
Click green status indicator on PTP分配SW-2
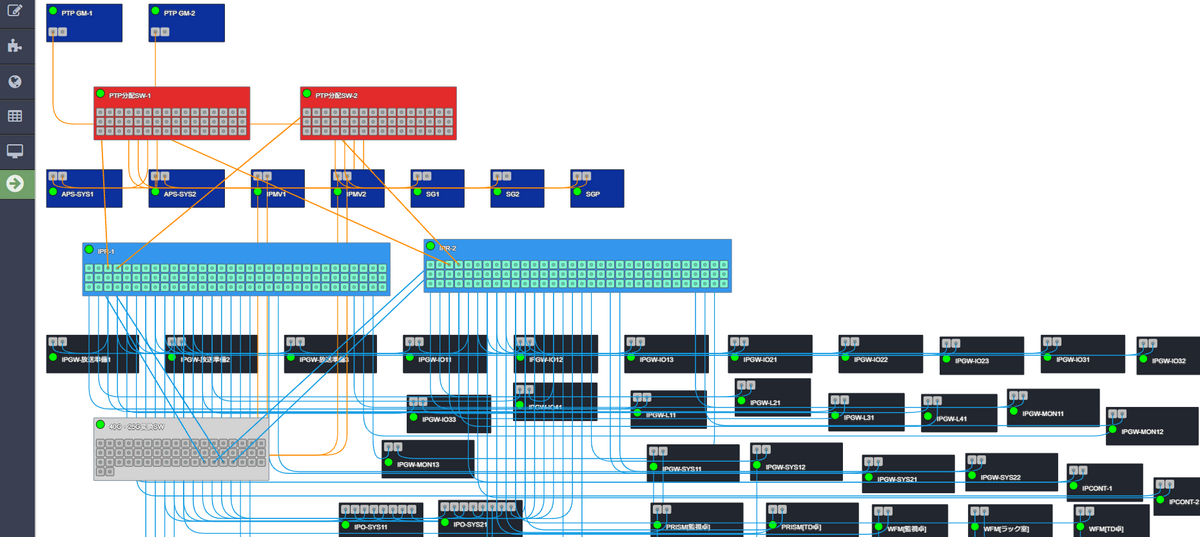[x=307, y=94]
